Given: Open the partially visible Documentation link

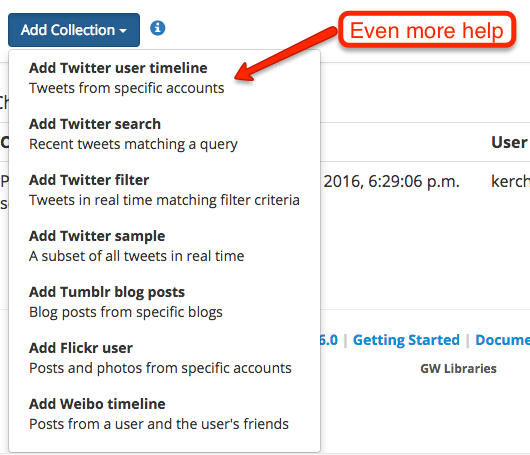Looking at the screenshot, I should [x=503, y=340].
